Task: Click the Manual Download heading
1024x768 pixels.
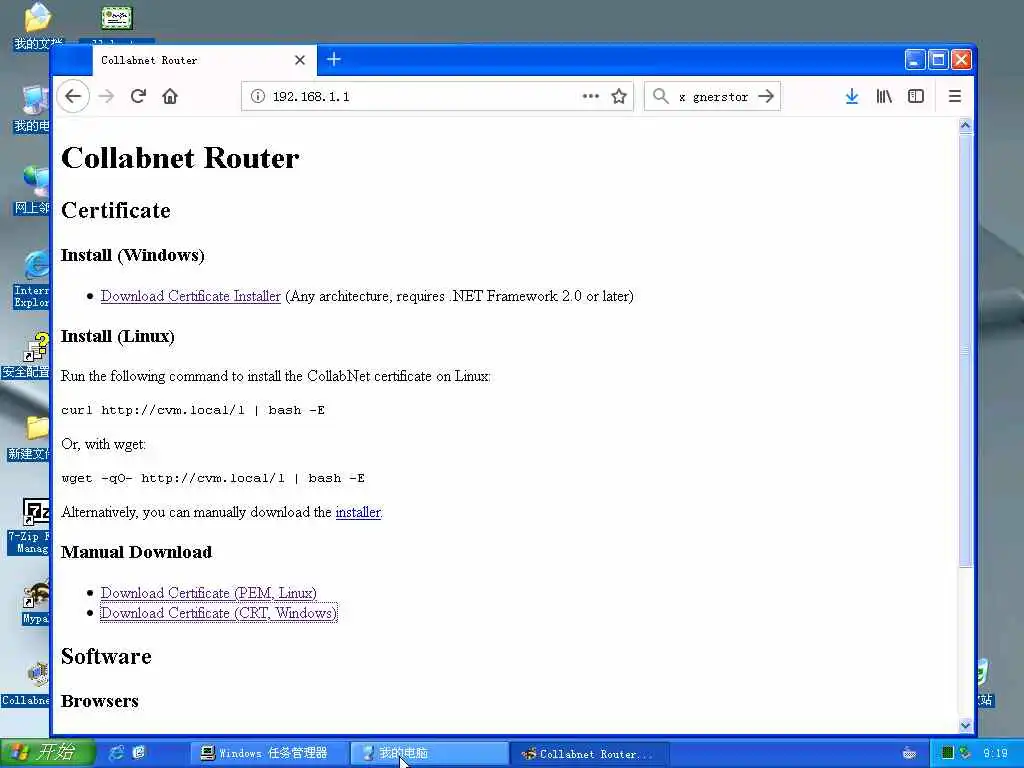Action: pos(136,552)
